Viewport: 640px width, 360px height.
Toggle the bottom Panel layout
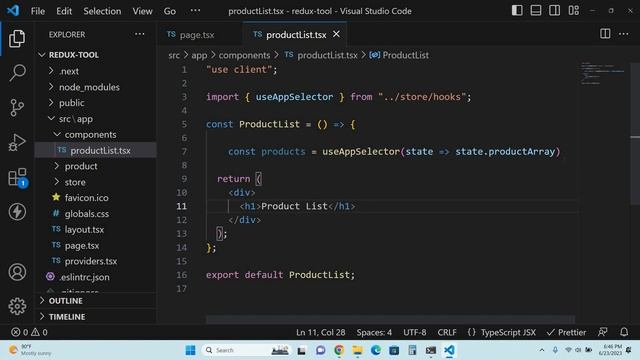[536, 11]
